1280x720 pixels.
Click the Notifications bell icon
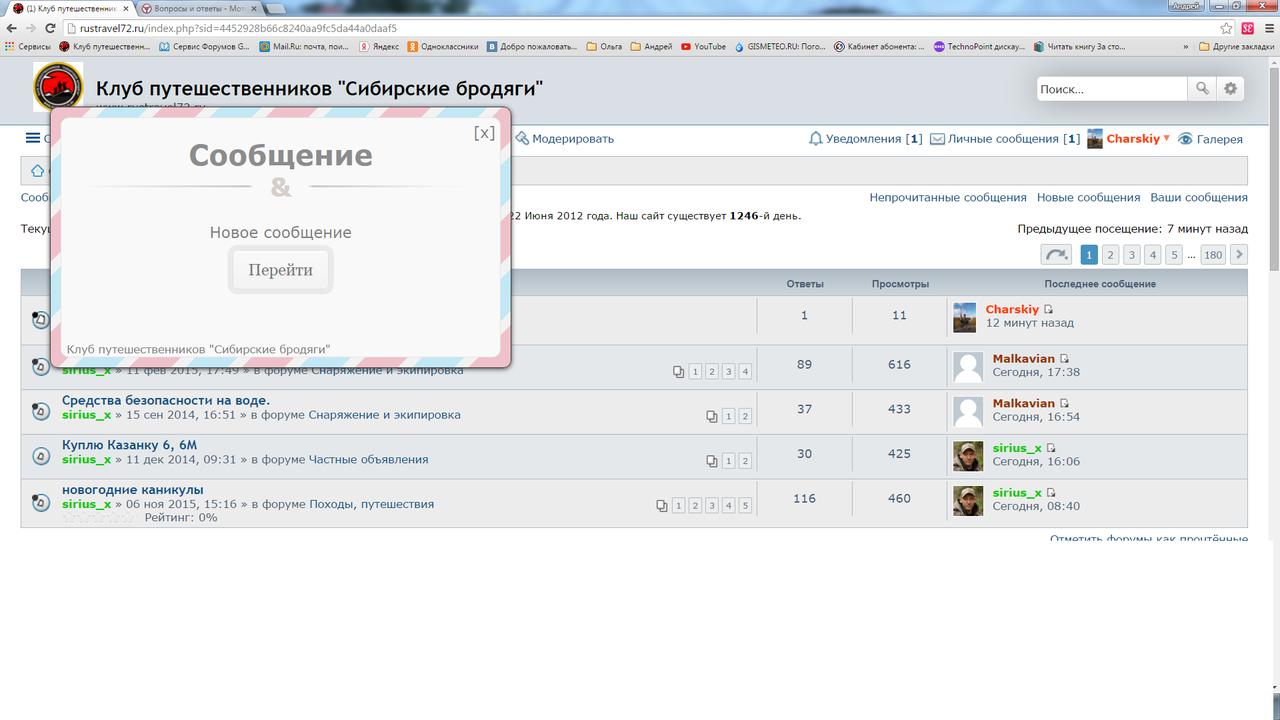click(x=815, y=139)
